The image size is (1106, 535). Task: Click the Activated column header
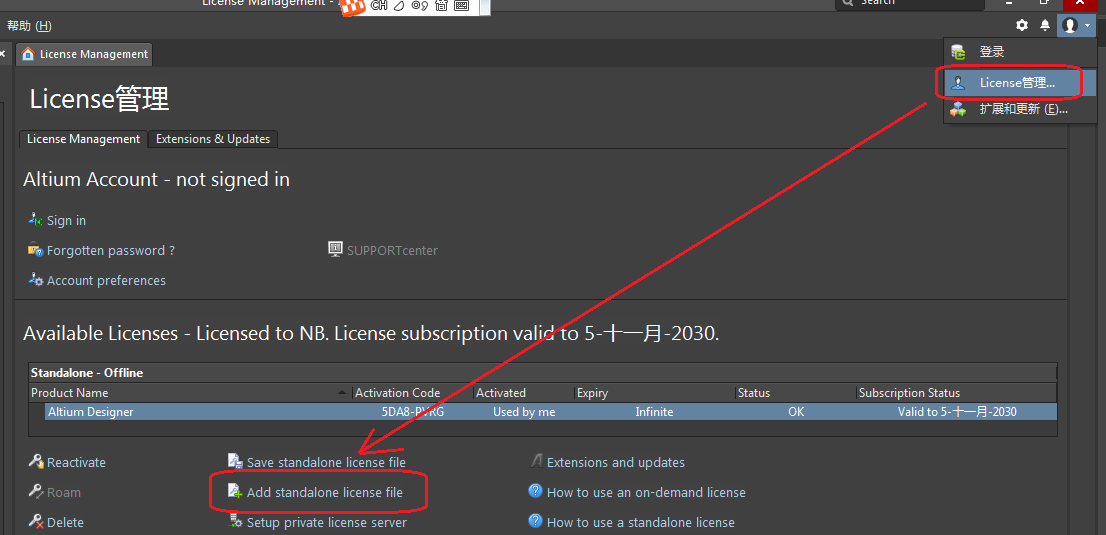pyautogui.click(x=523, y=392)
